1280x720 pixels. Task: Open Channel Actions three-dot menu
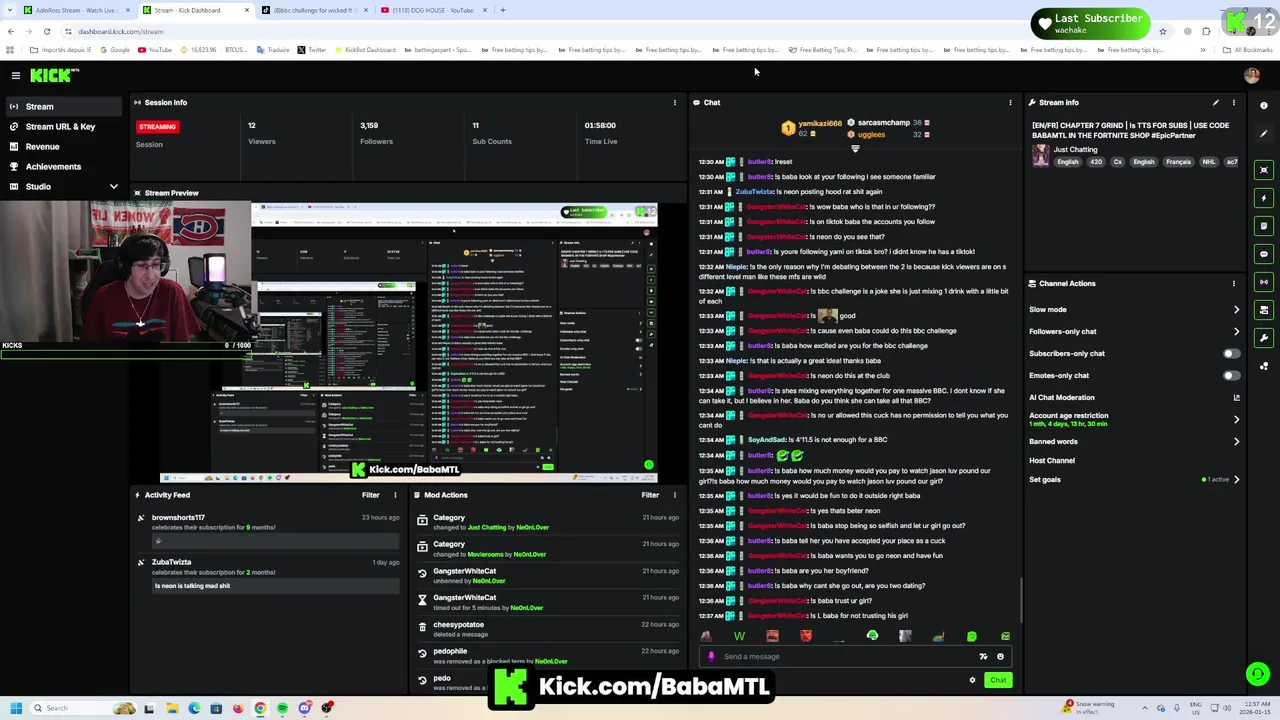pyautogui.click(x=1233, y=283)
